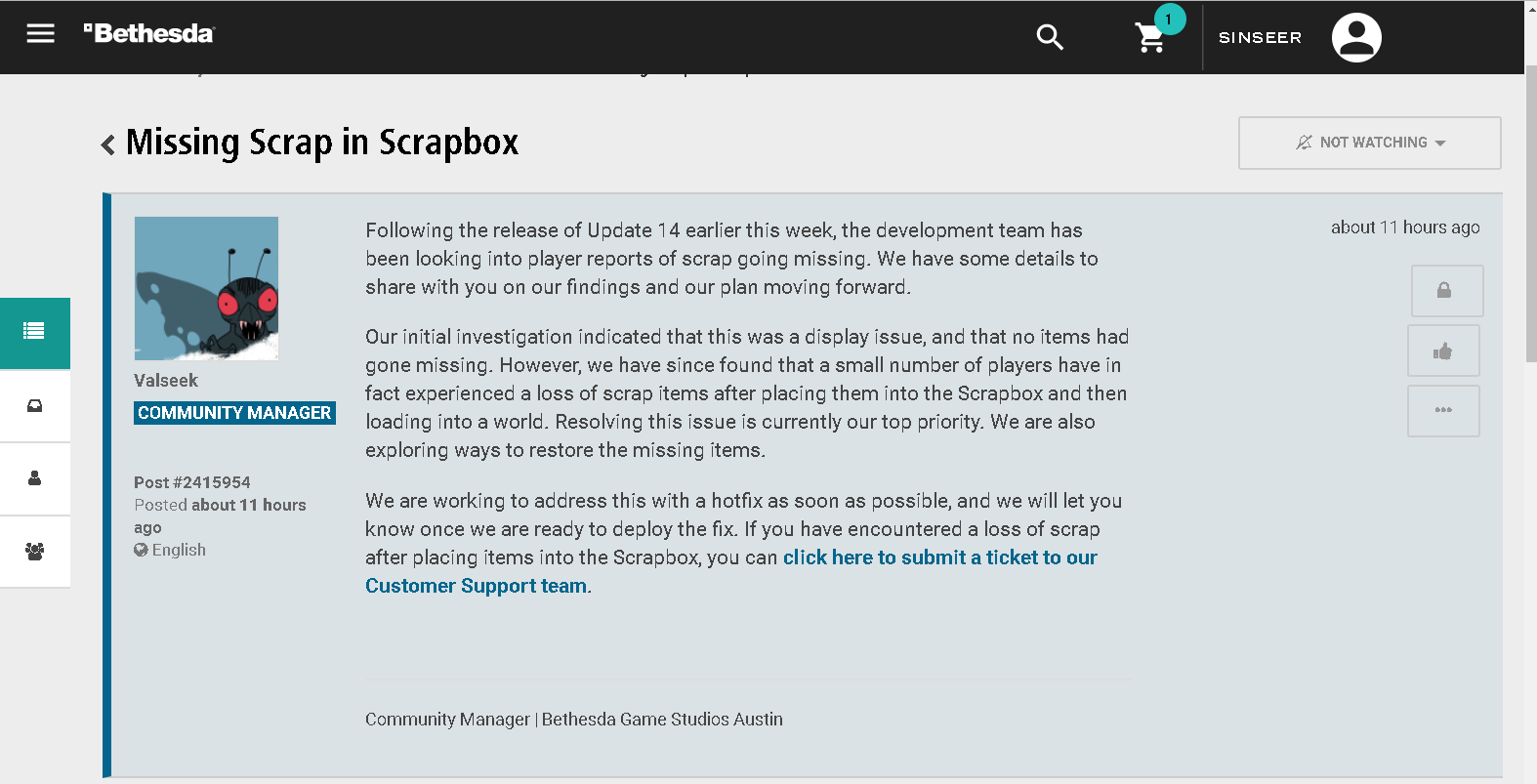1537x784 pixels.
Task: Click the page vertical scrollbar
Action: (x=1530, y=215)
